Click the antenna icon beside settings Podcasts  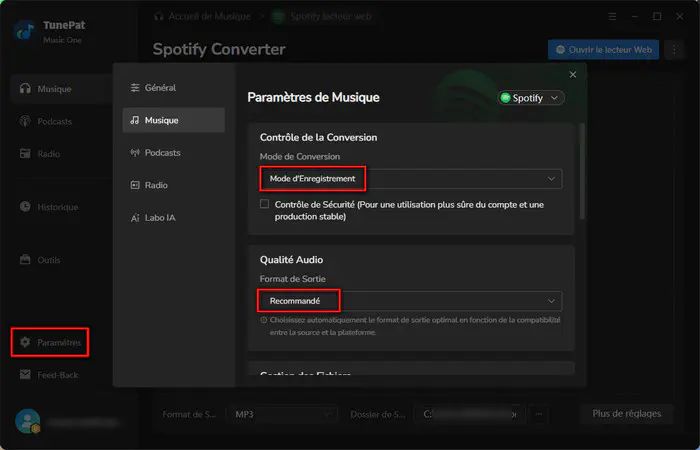click(x=135, y=153)
